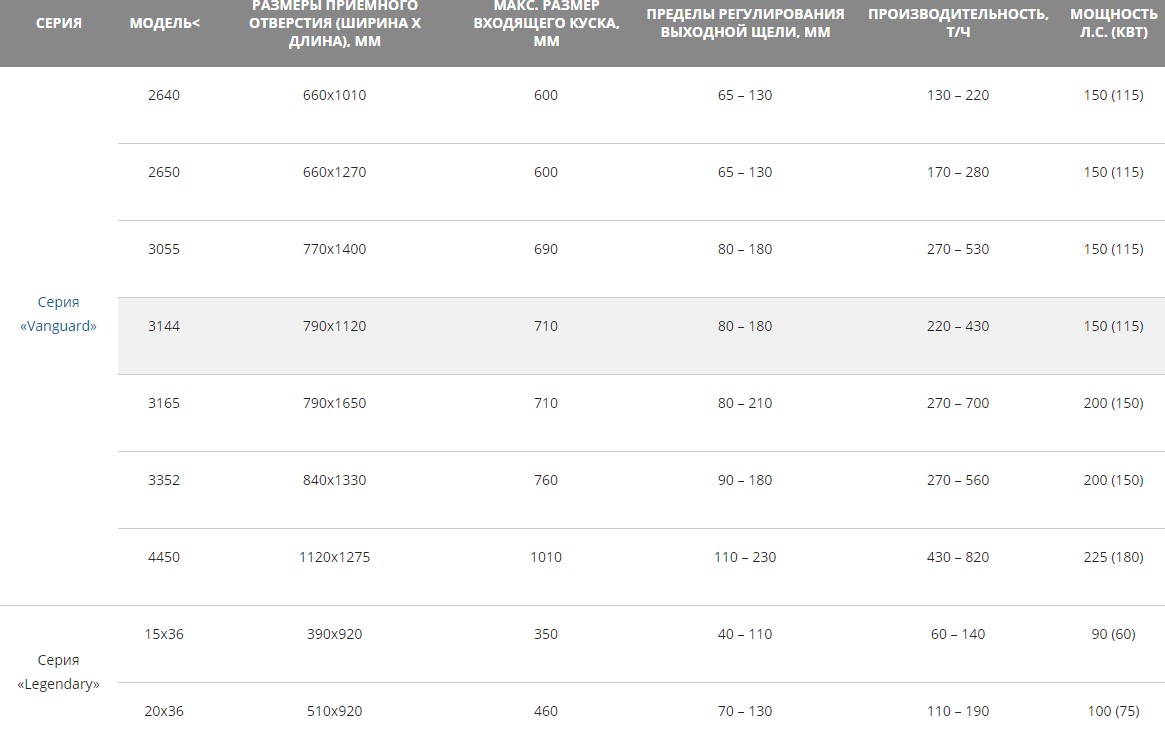Select model 3352 cell
Screen dimensions: 1165x746
coord(163,481)
